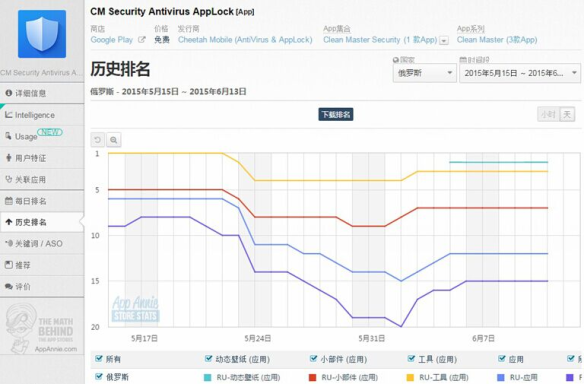The height and width of the screenshot is (384, 584).
Task: Click the 5月24日 axis date label
Action: pos(258,339)
